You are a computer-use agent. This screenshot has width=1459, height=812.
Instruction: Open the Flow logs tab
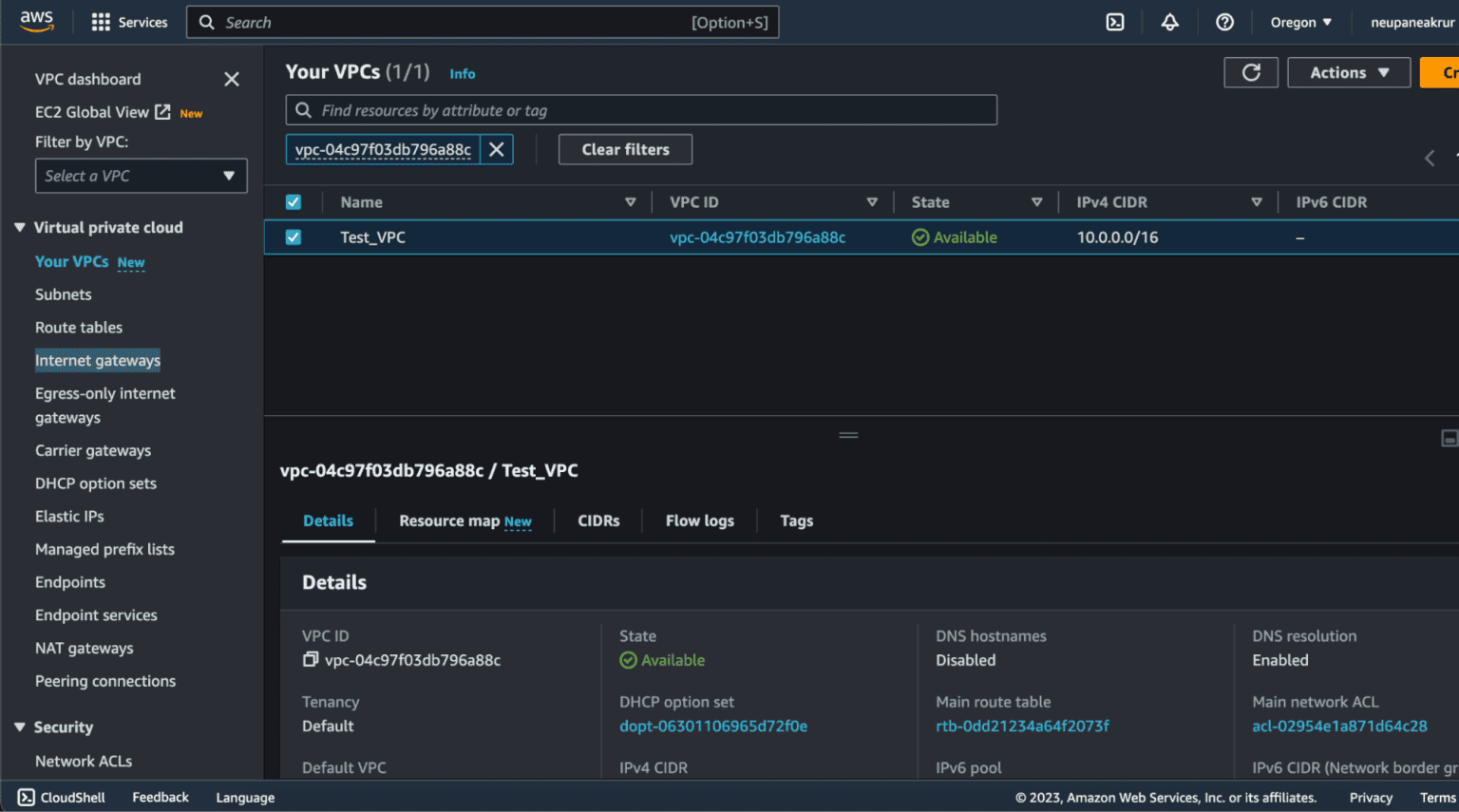click(x=699, y=520)
